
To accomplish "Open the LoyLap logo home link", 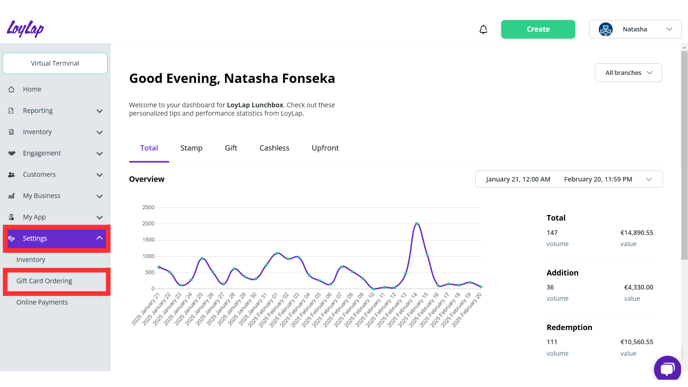I will (x=25, y=29).
